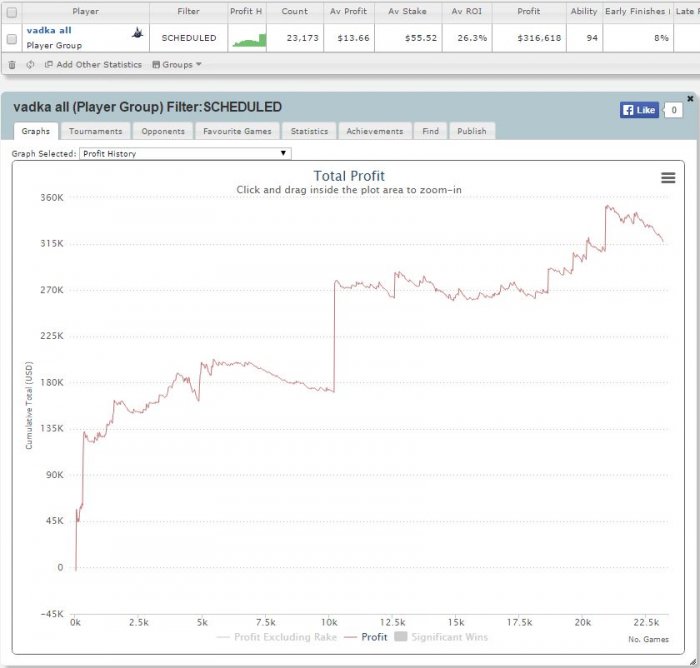Open the Groups dropdown
This screenshot has width=700, height=668.
click(177, 65)
